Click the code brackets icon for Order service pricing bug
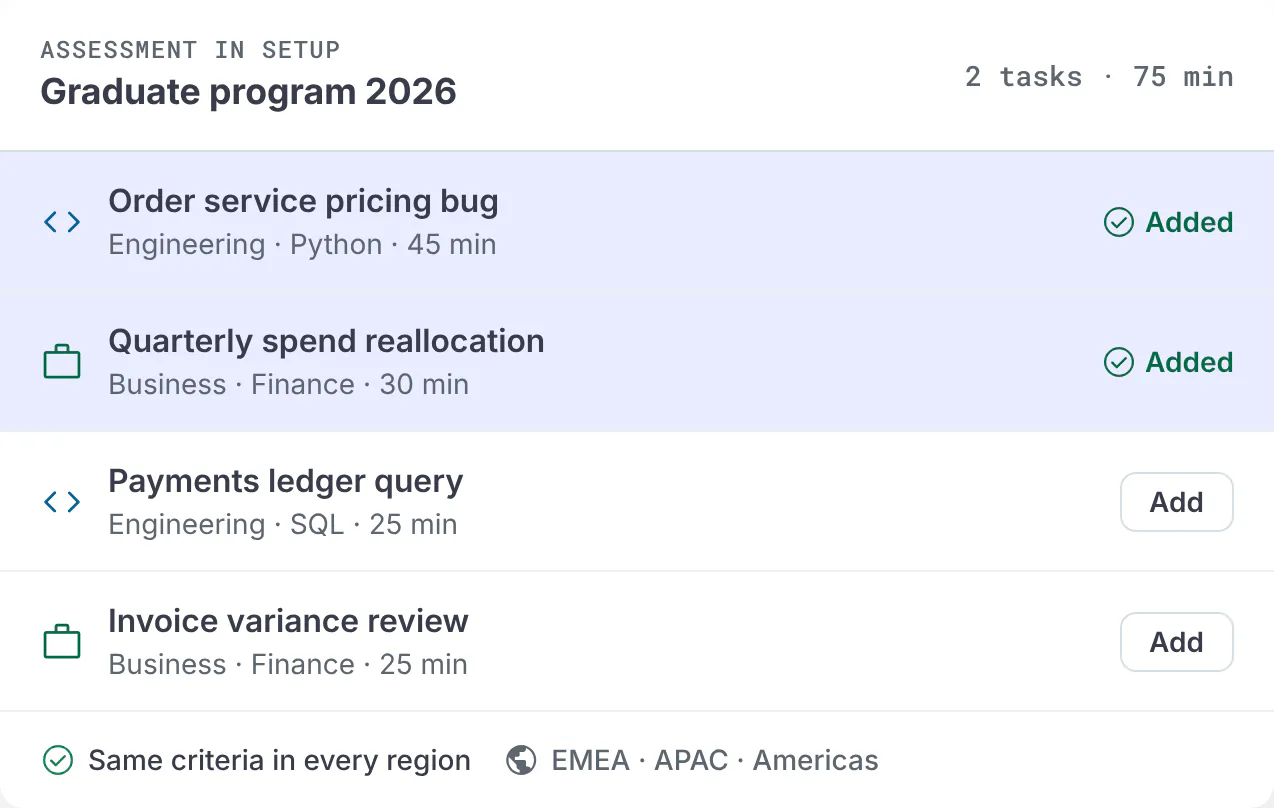 tap(62, 222)
